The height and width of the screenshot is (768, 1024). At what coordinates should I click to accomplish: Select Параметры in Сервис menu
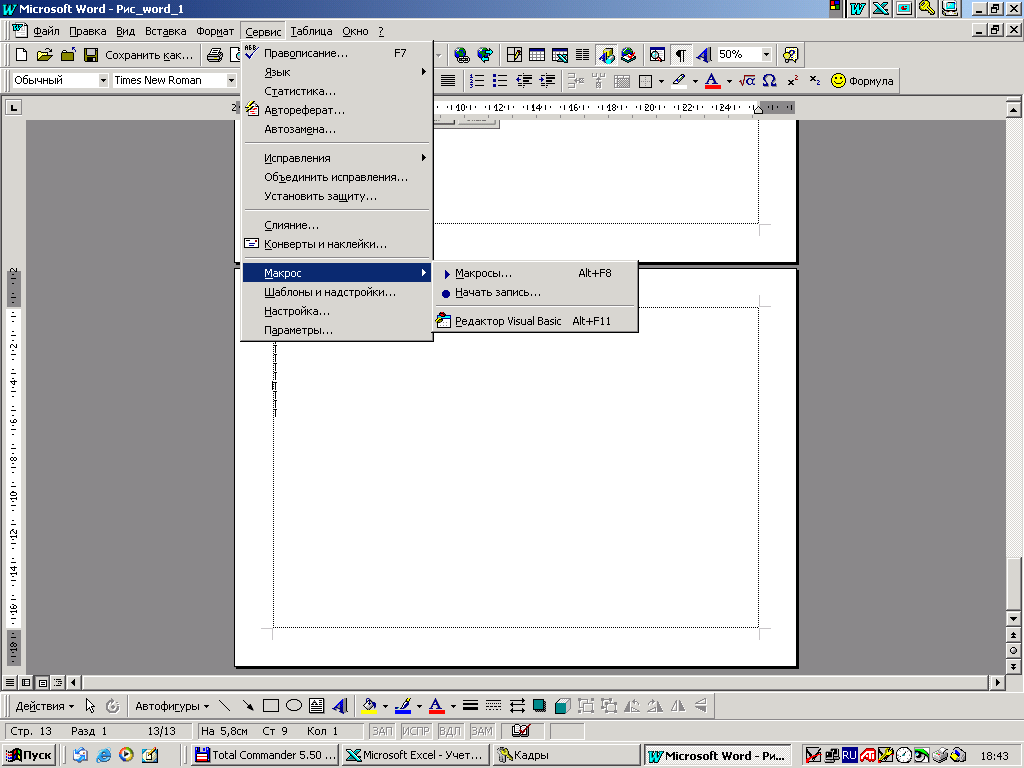[x=336, y=330]
